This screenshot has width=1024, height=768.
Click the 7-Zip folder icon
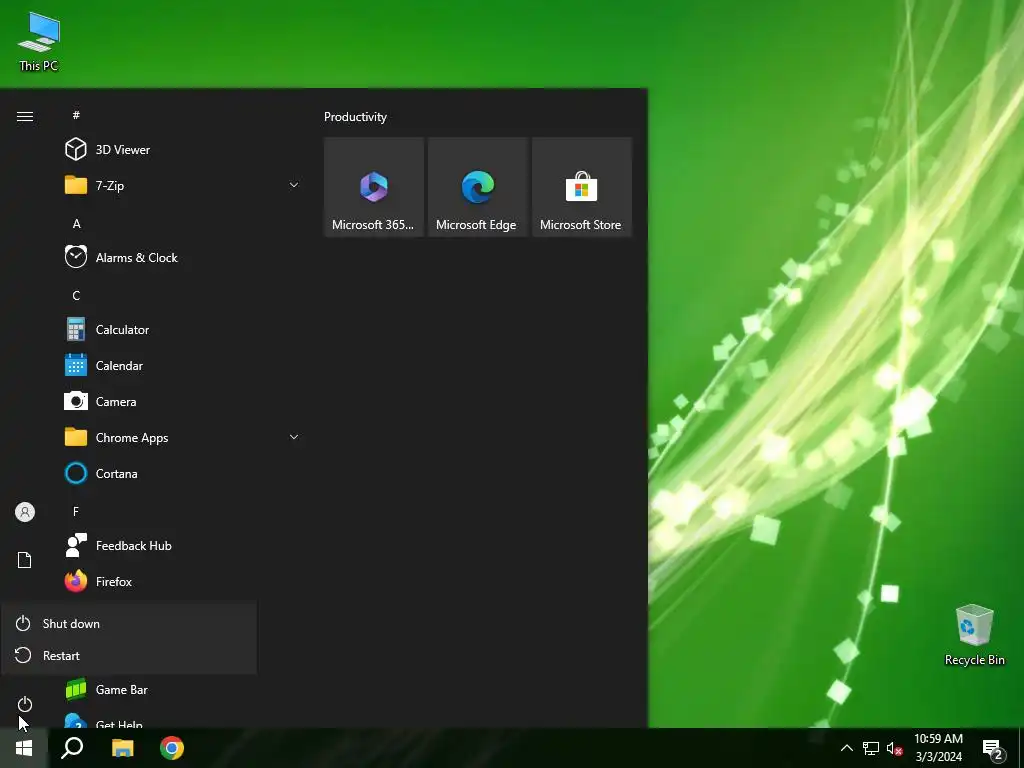tap(76, 185)
